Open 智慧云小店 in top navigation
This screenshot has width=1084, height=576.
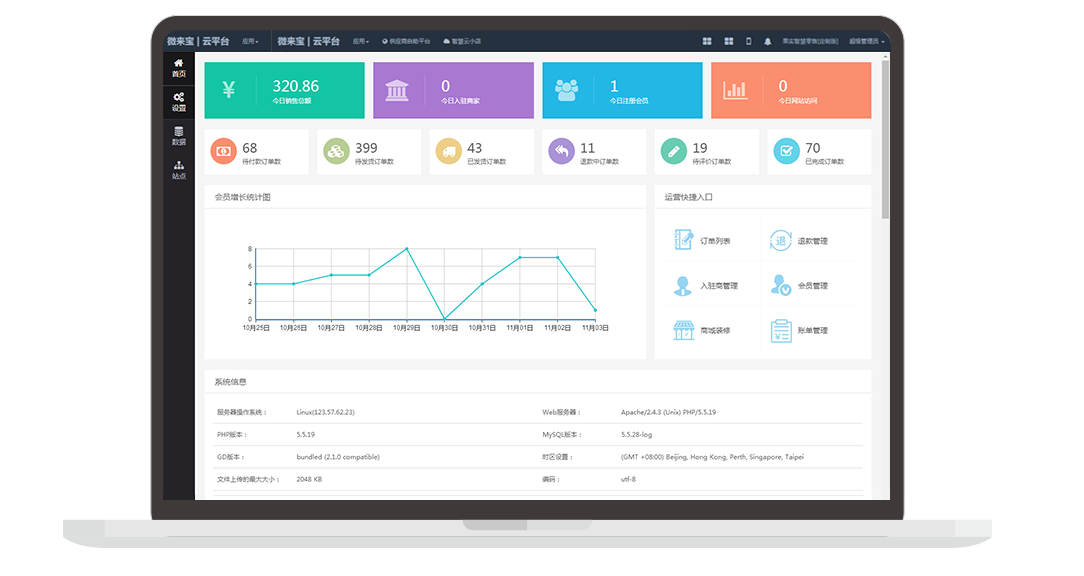(x=462, y=42)
